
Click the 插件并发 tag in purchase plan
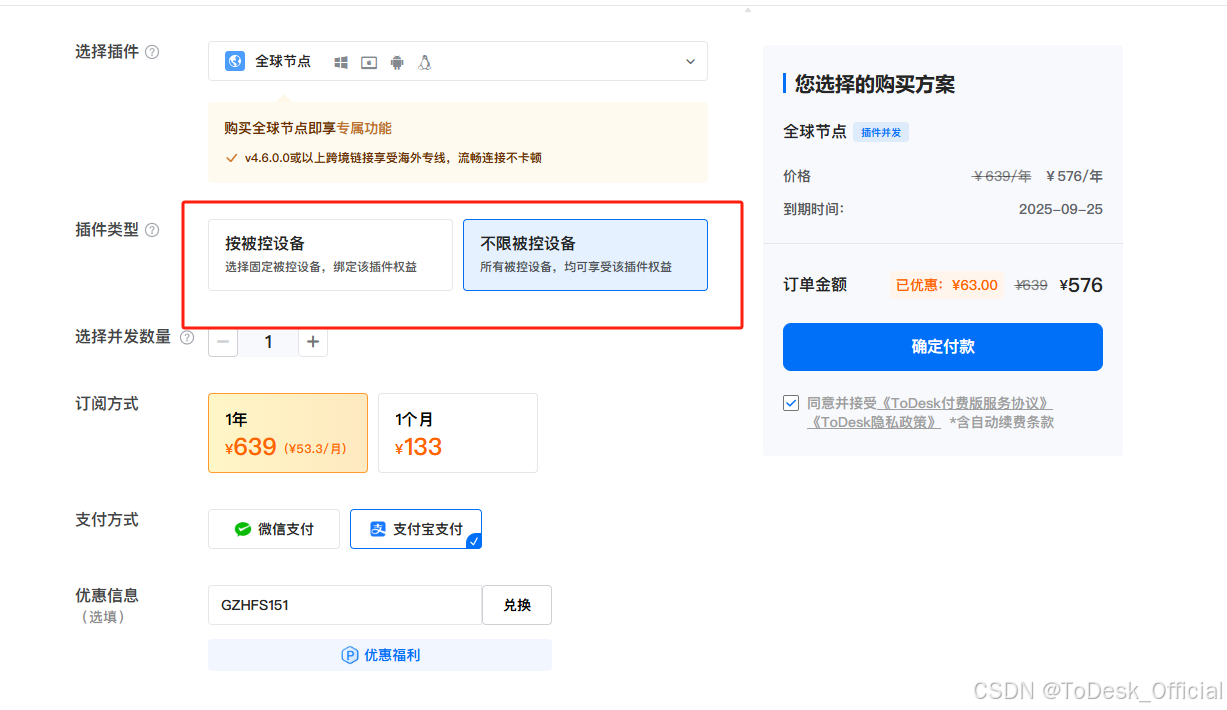pos(881,132)
